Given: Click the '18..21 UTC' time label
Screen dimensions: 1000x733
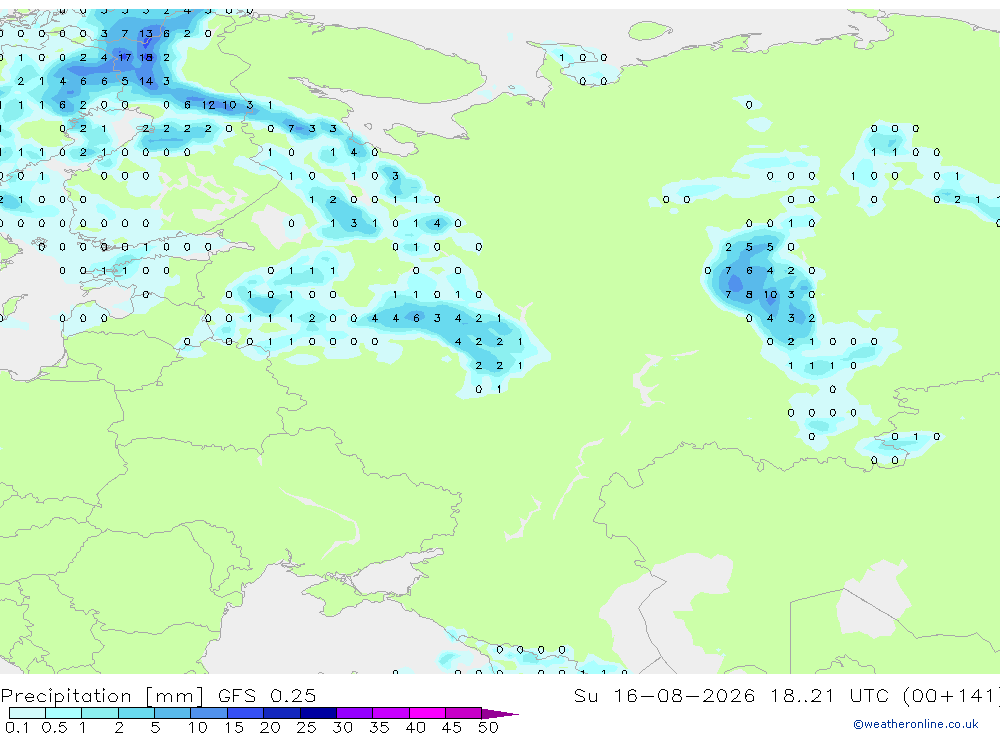Looking at the screenshot, I should (x=832, y=695).
